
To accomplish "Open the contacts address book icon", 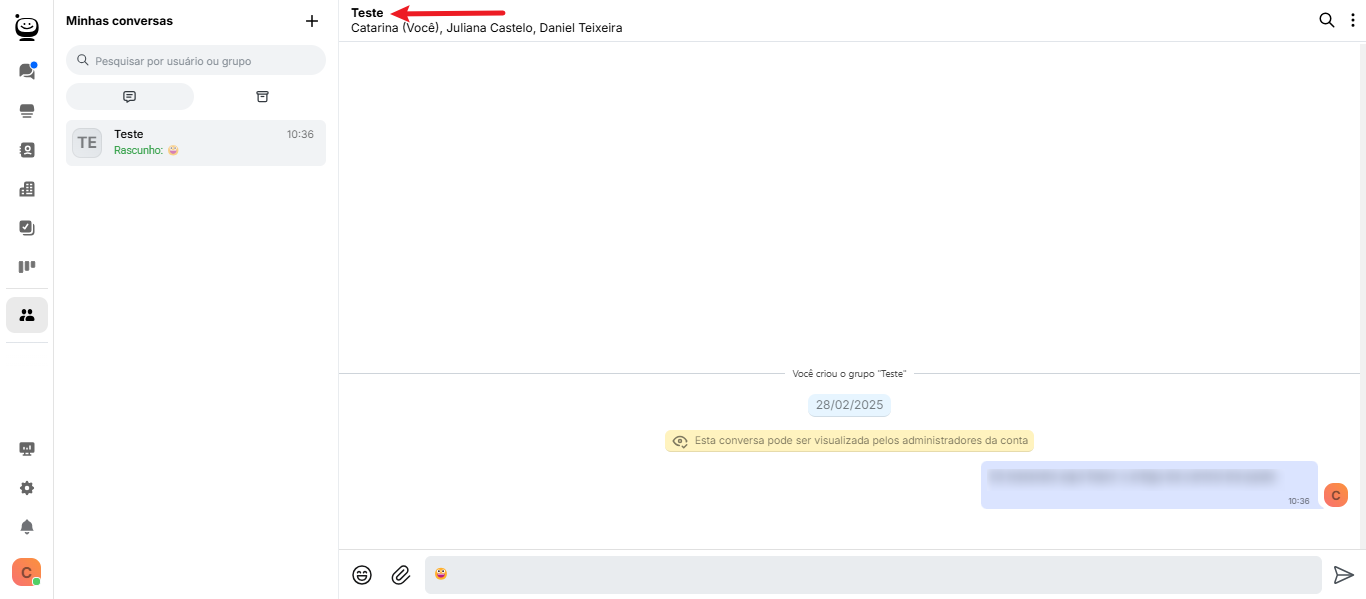I will pyautogui.click(x=27, y=150).
